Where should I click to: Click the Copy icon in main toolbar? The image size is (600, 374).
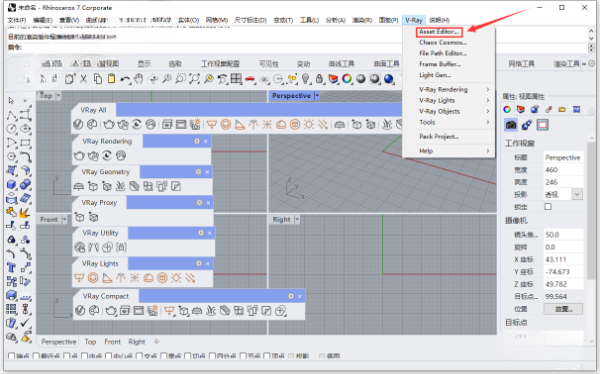pos(98,79)
